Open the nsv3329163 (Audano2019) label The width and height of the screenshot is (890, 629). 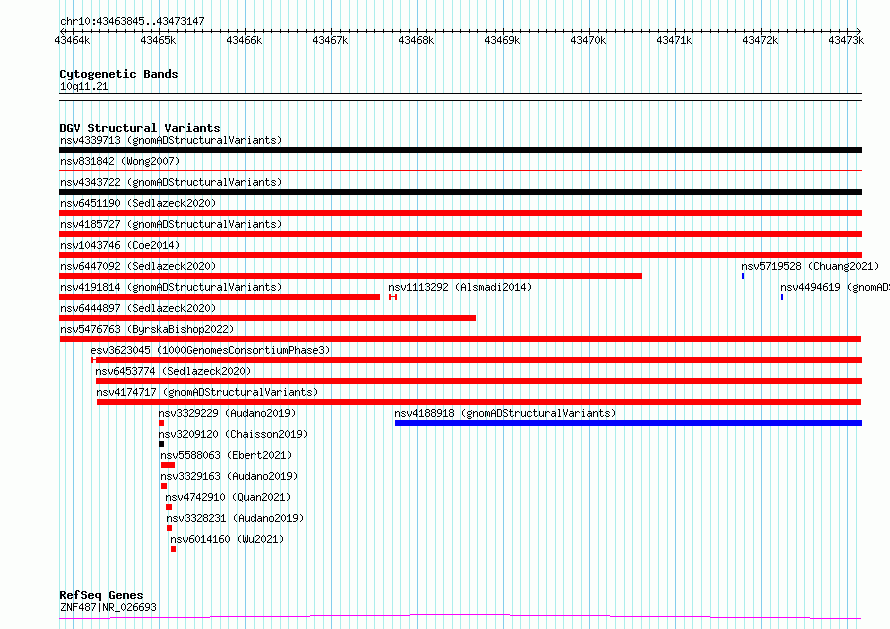(x=229, y=476)
